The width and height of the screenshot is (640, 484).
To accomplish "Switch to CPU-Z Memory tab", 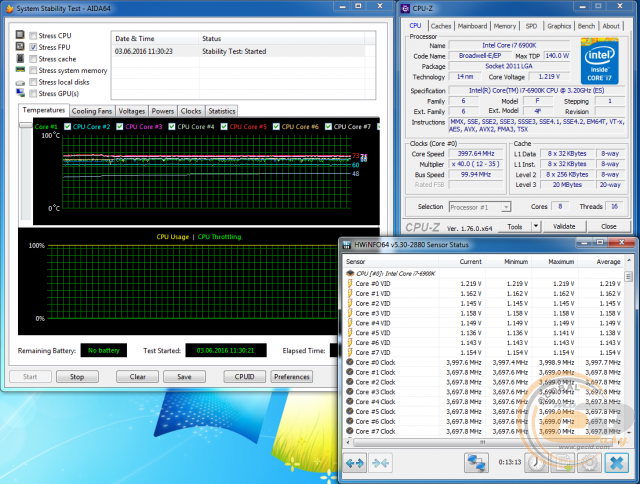I will coord(505,26).
